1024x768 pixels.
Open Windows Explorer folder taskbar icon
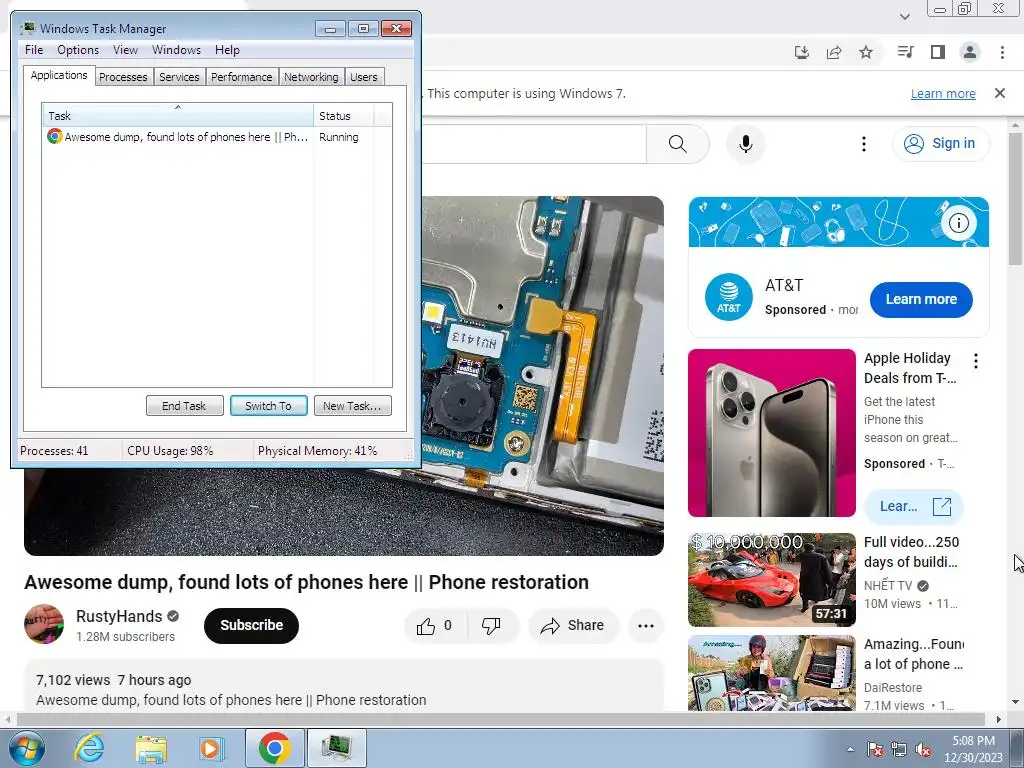(x=151, y=748)
